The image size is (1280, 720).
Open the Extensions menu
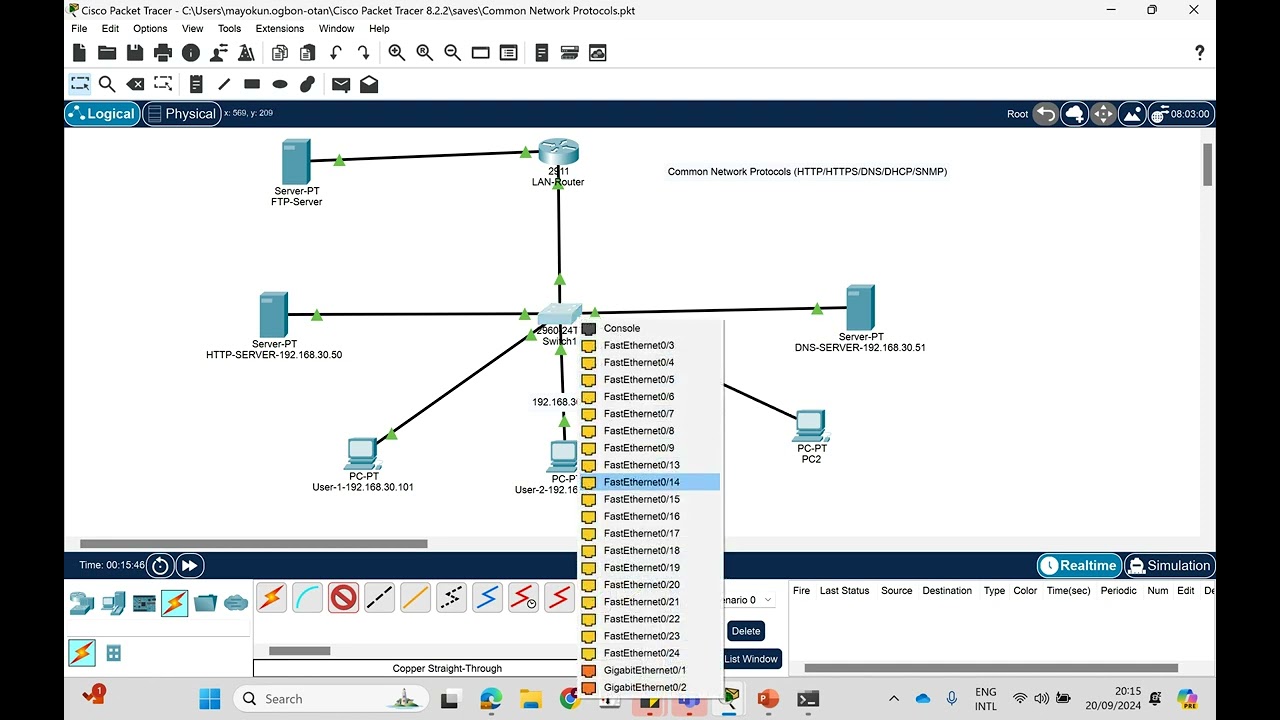280,28
